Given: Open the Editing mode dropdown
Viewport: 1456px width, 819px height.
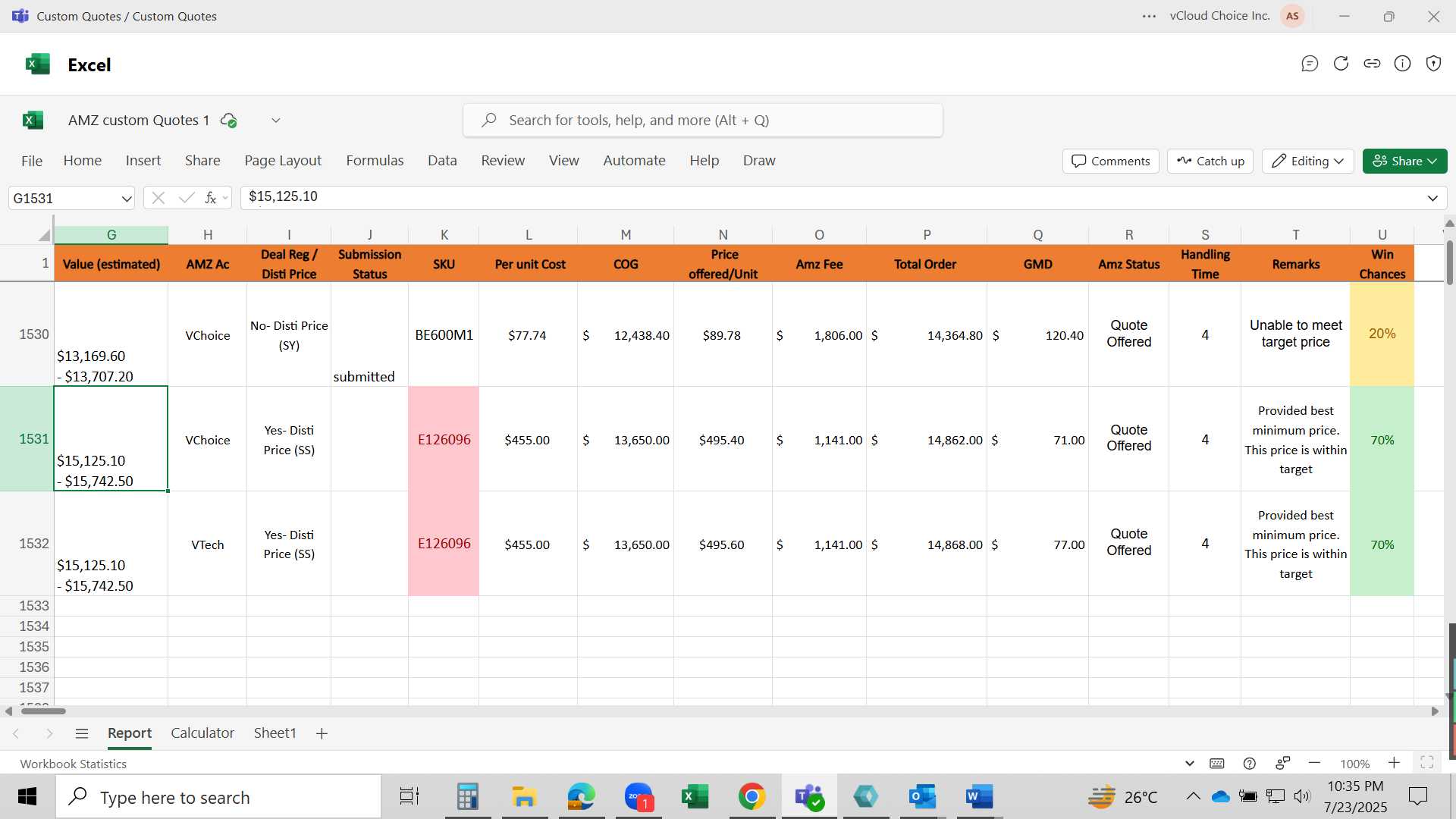Looking at the screenshot, I should coord(1308,161).
